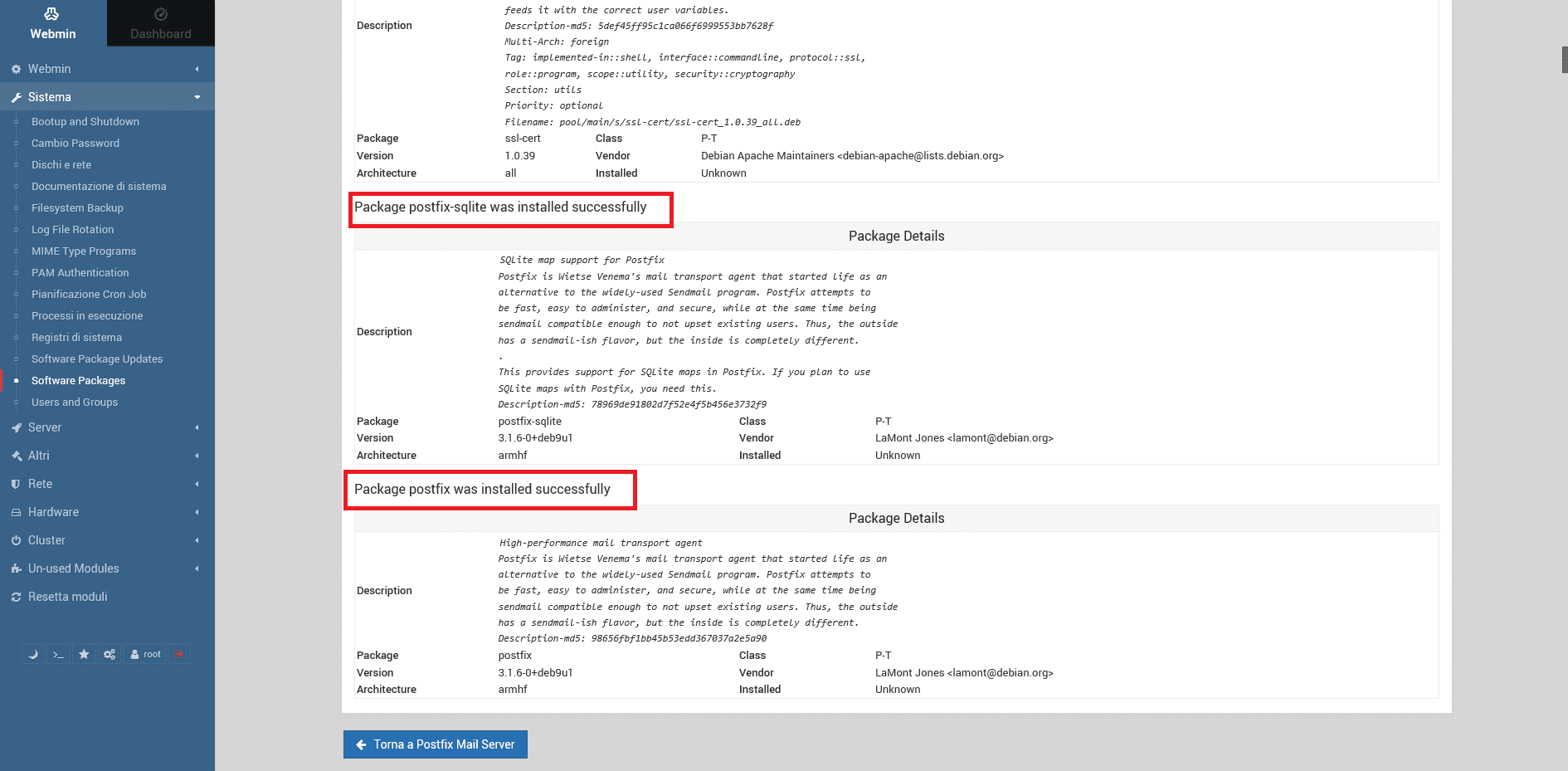Image resolution: width=1568 pixels, height=771 pixels.
Task: Collapse the Sistema menu category
Action: tap(107, 97)
